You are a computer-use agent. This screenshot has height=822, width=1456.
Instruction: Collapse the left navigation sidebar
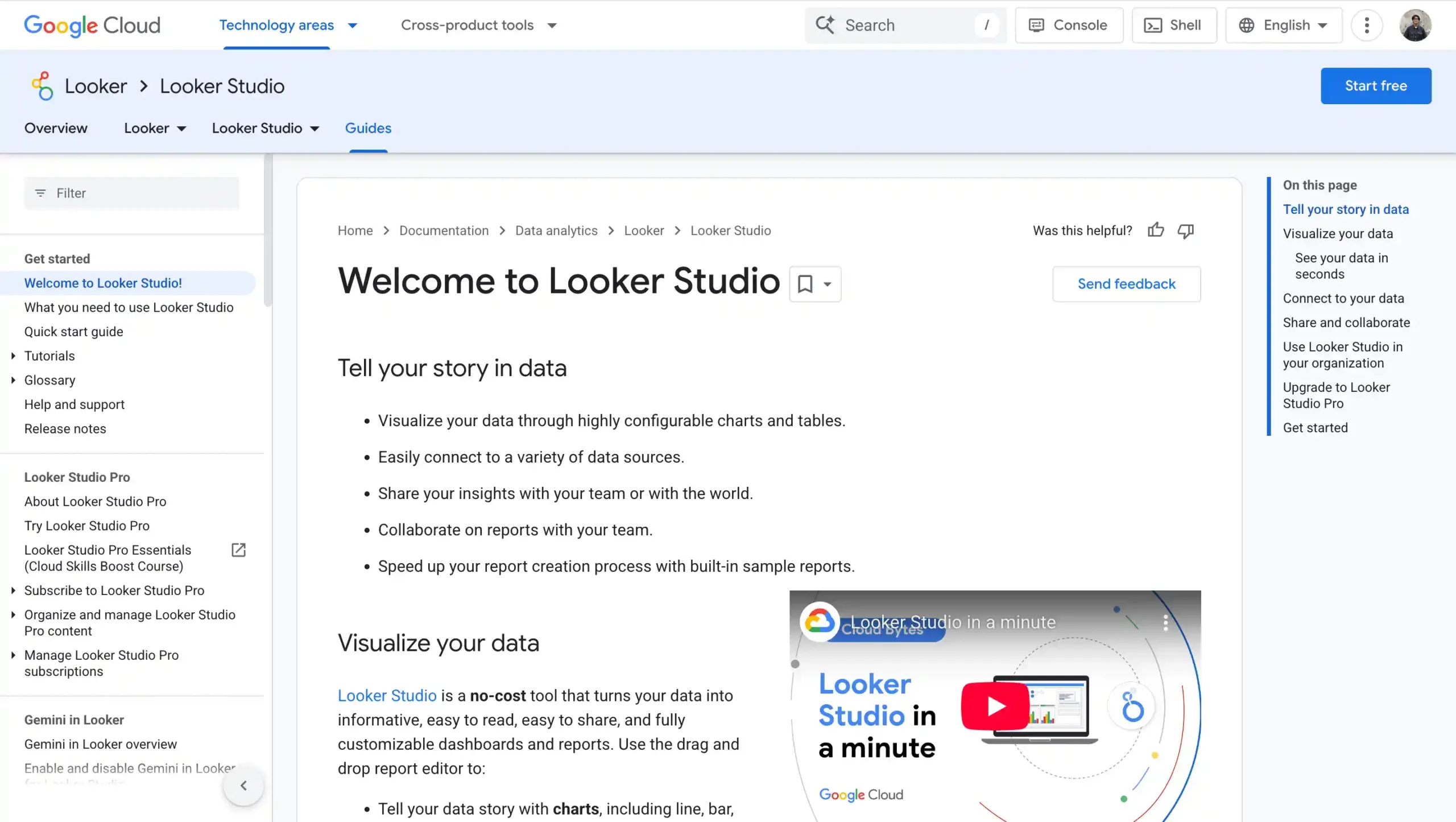pos(243,786)
